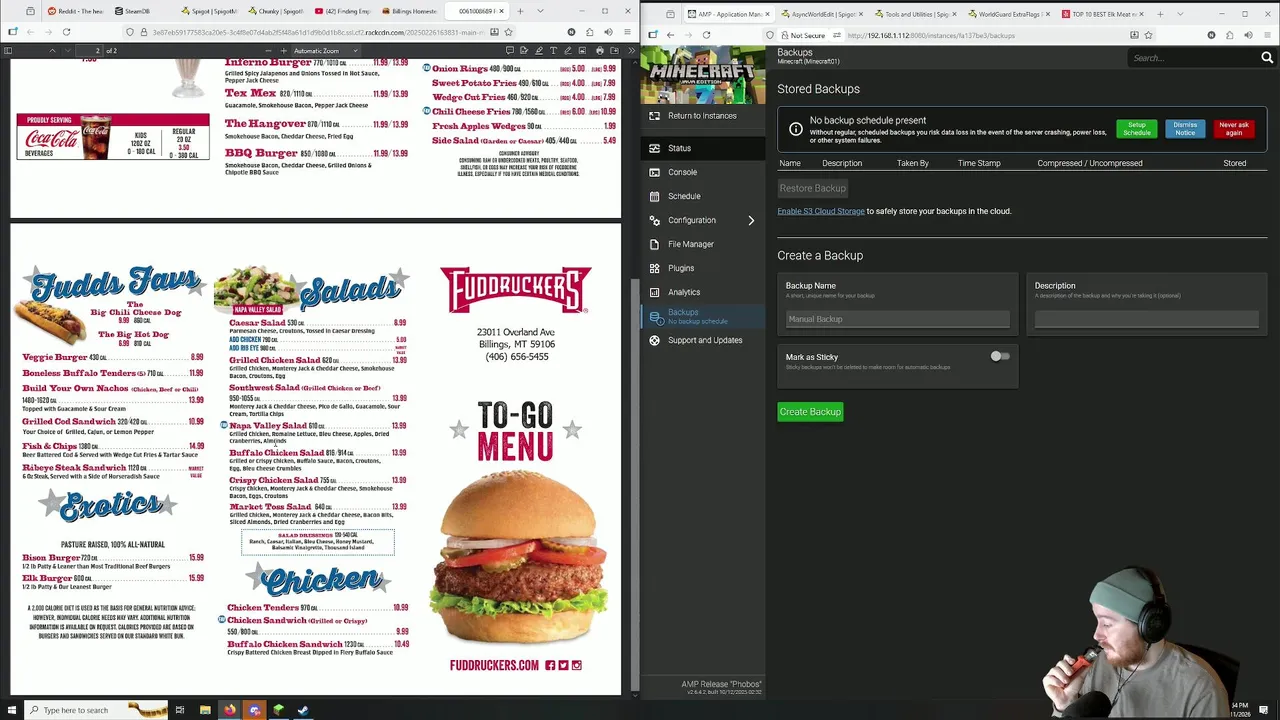This screenshot has height=720, width=1280.
Task: Expand the Configuration submenu arrow
Action: [751, 220]
